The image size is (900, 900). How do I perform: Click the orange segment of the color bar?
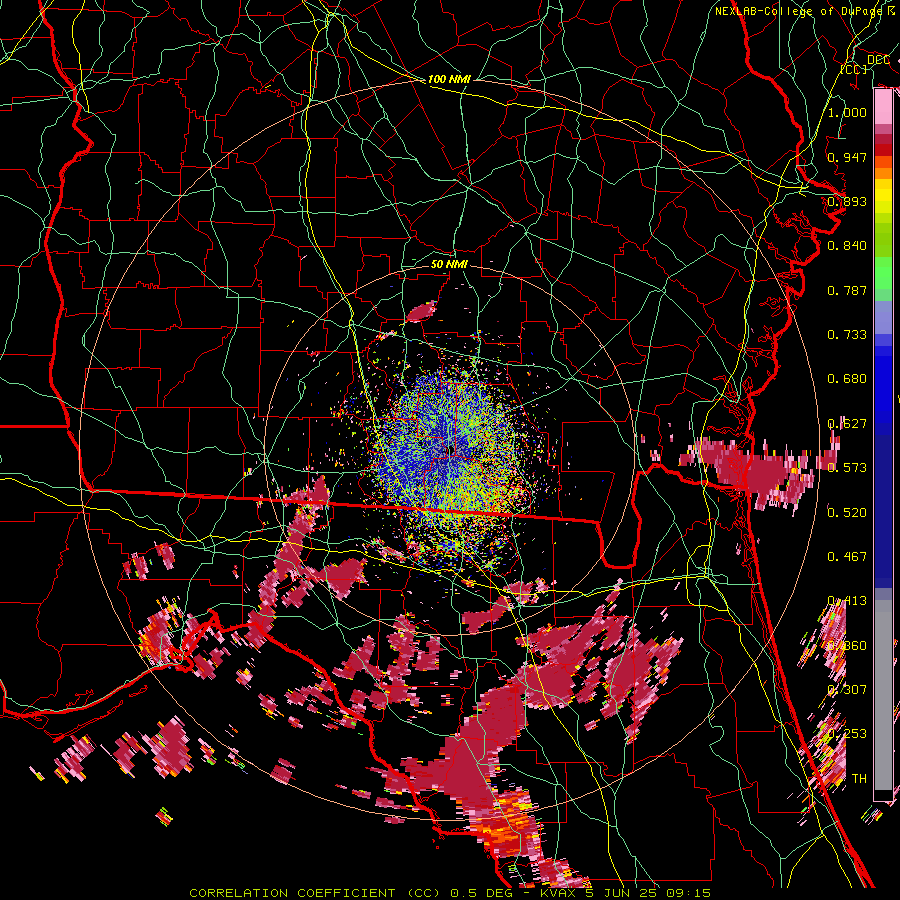click(x=883, y=168)
